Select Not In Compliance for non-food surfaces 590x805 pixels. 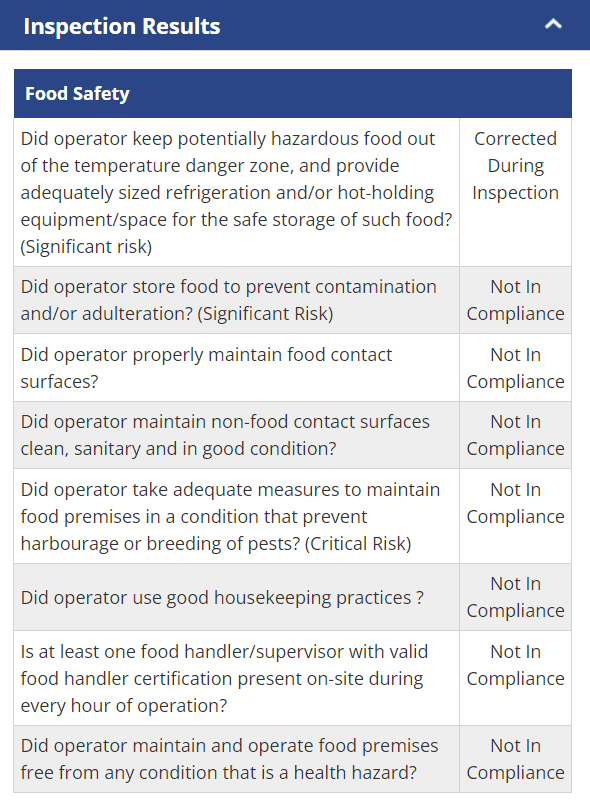pyautogui.click(x=516, y=435)
